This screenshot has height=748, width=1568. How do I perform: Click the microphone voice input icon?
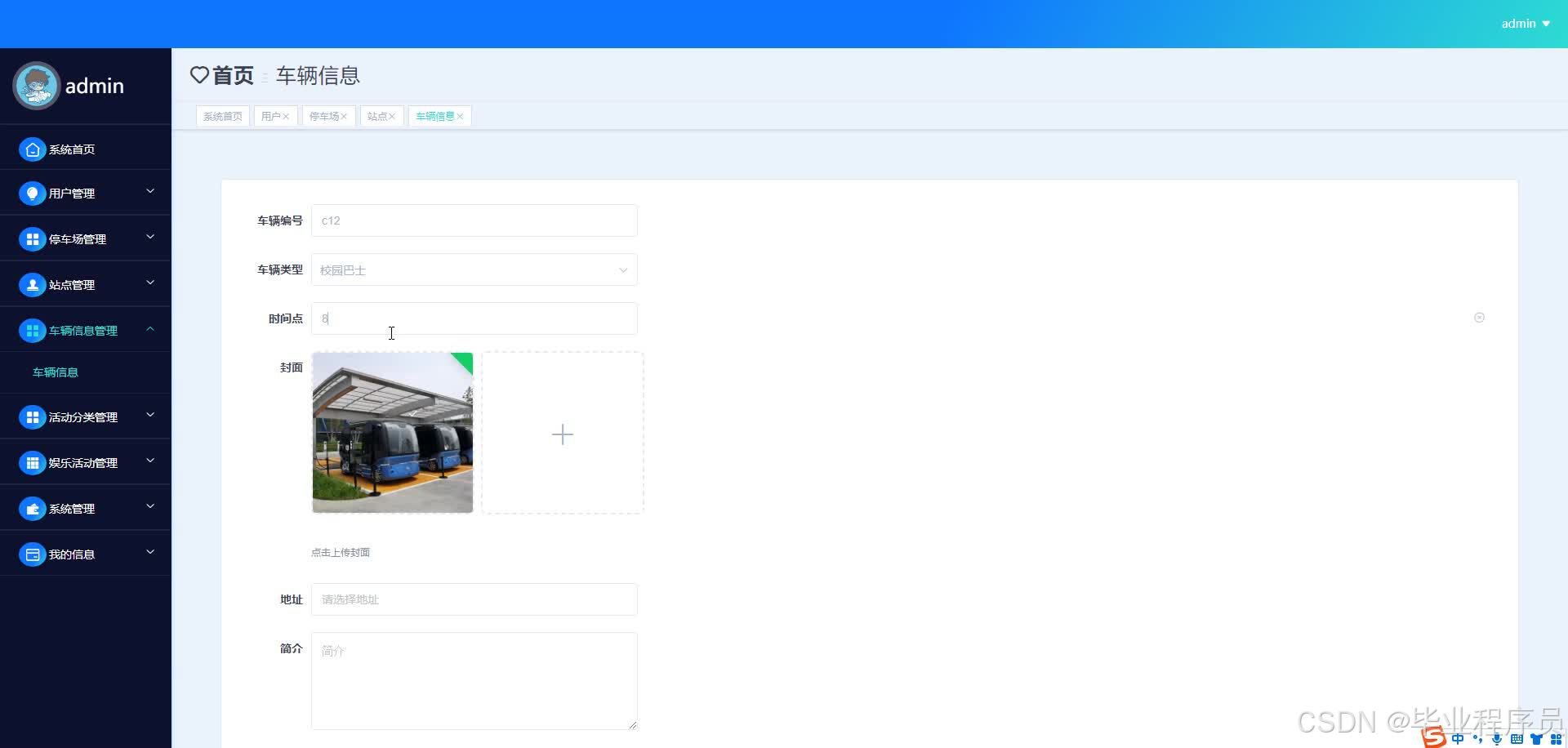coord(1497,739)
